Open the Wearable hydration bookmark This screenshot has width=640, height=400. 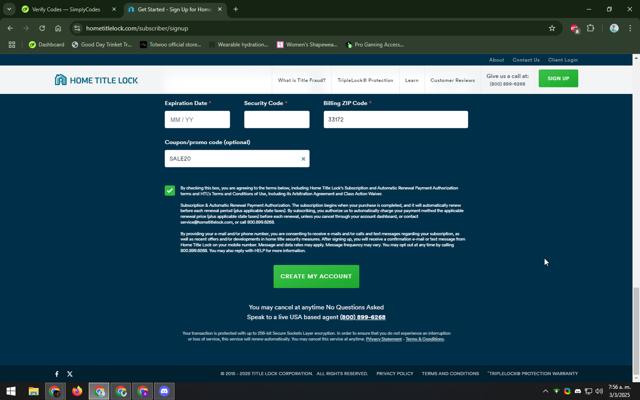pyautogui.click(x=238, y=44)
